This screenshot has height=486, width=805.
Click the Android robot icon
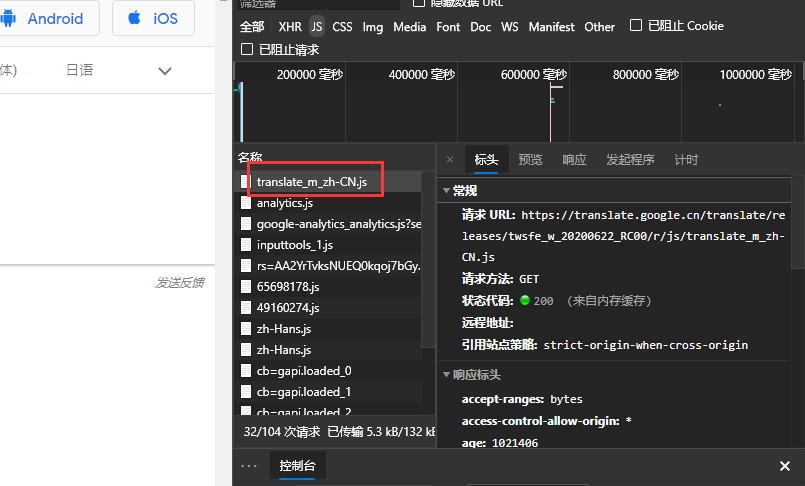click(x=9, y=19)
